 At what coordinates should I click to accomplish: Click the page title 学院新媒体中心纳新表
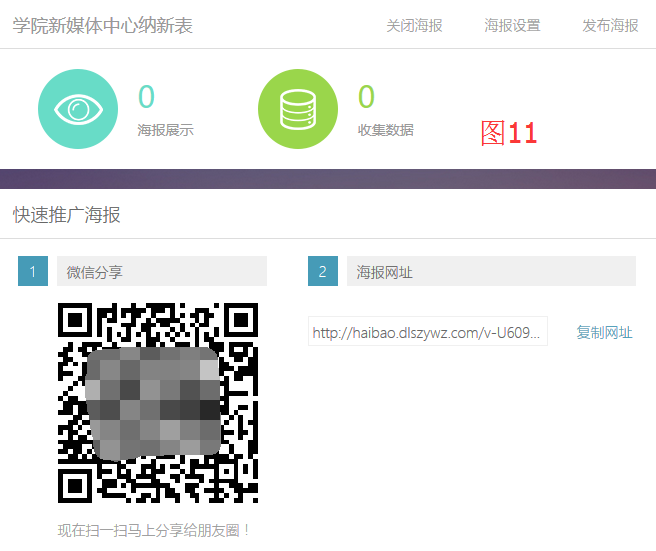pos(103,25)
